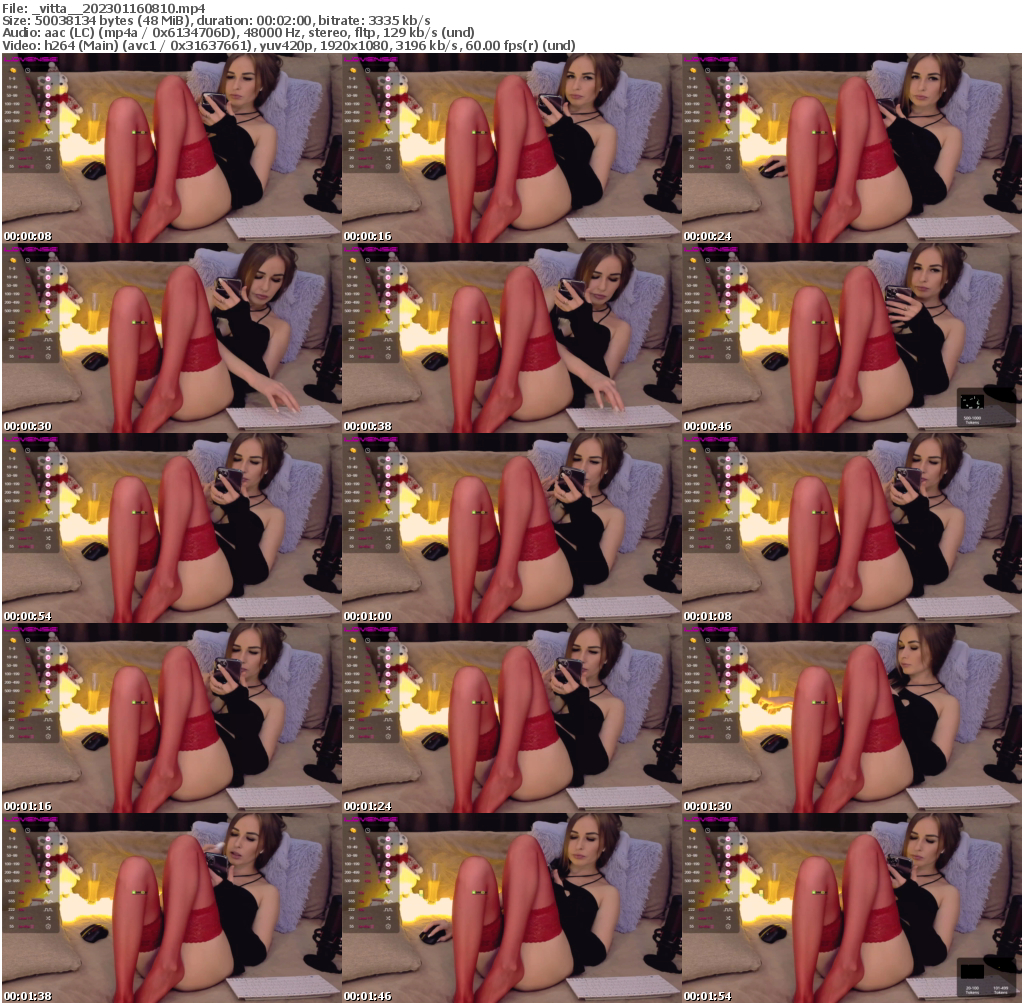Select the coin token icon in tip menu

(x=13, y=71)
